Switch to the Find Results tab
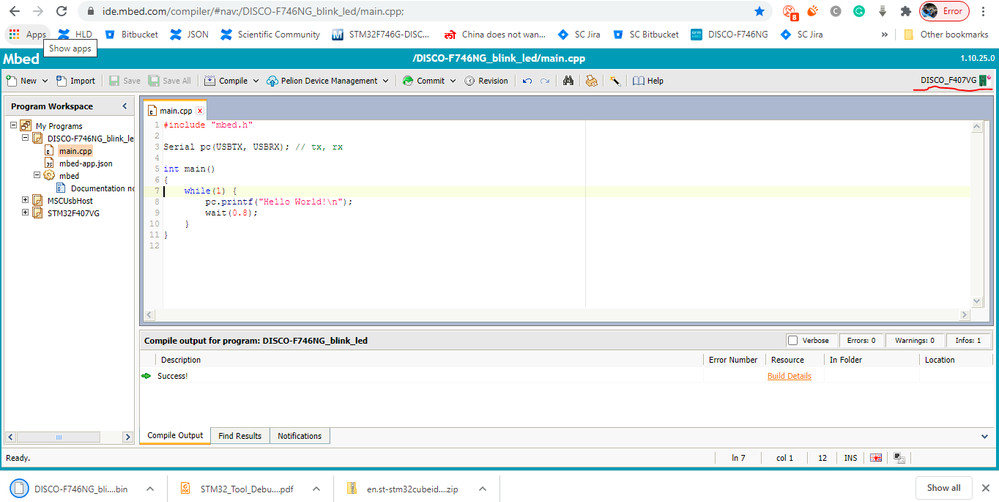 point(240,436)
